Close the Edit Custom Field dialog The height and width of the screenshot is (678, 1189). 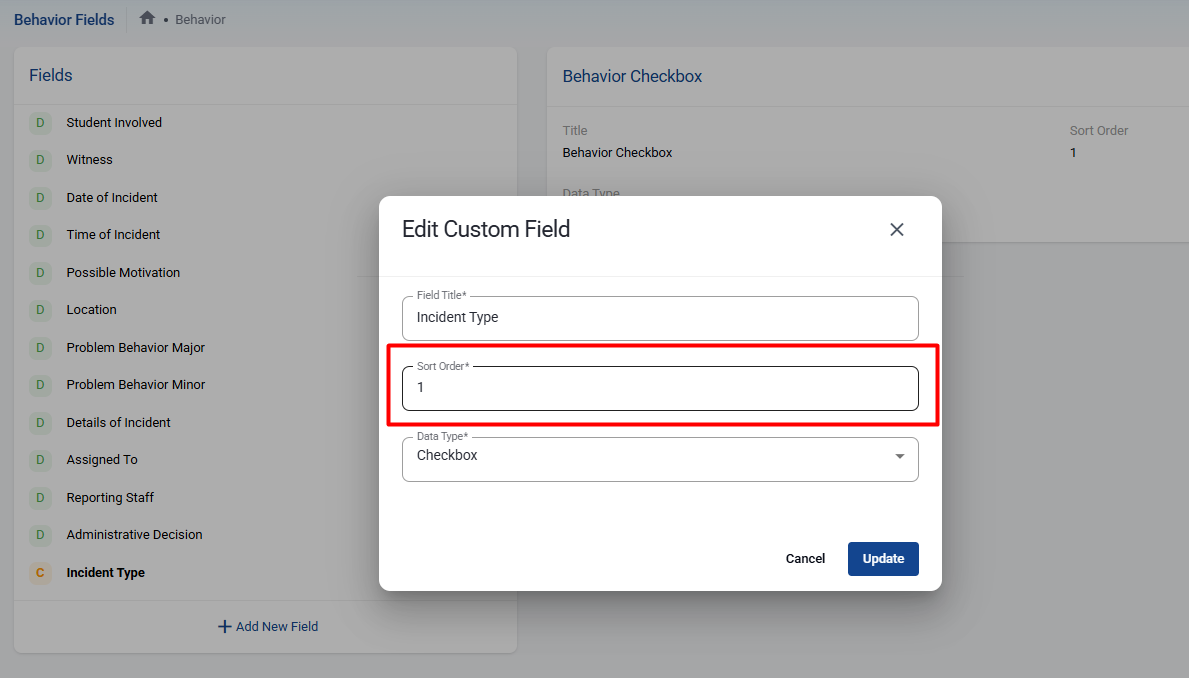coord(896,229)
